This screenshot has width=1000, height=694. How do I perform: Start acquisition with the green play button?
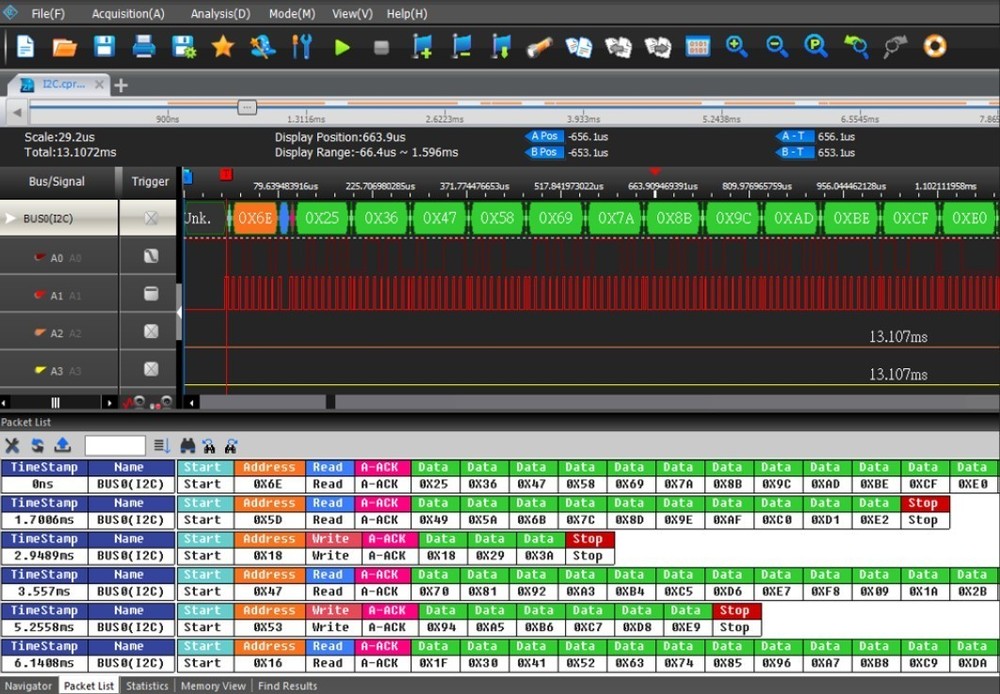point(342,47)
